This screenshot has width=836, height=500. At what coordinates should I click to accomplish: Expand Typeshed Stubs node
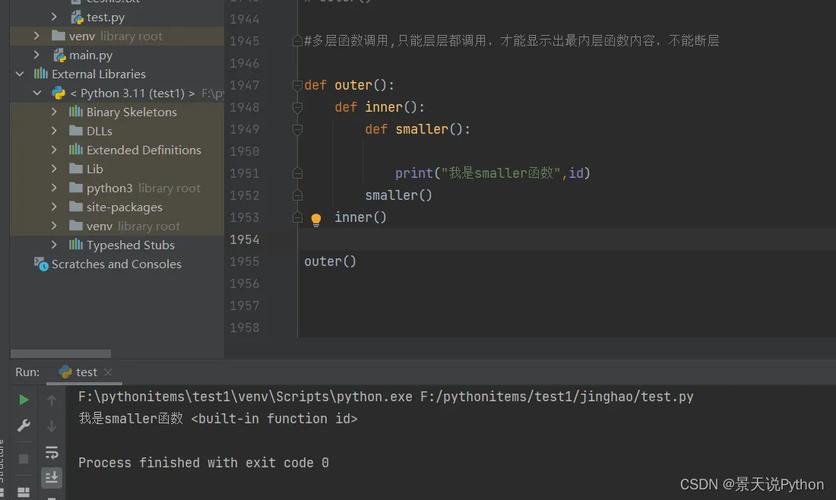pyautogui.click(x=54, y=245)
